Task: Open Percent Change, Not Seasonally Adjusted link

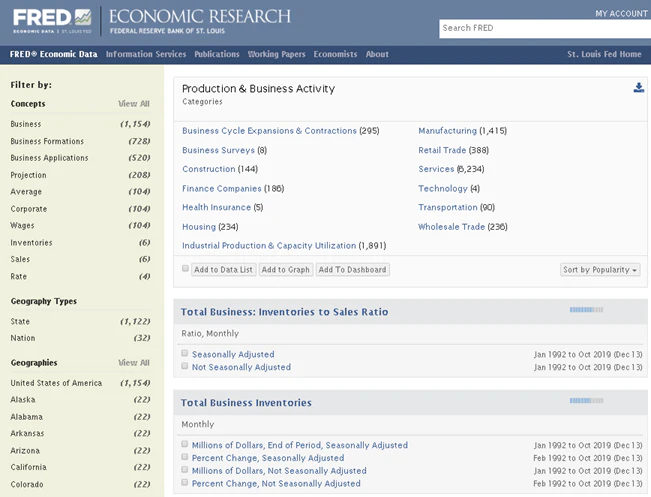Action: [276, 484]
